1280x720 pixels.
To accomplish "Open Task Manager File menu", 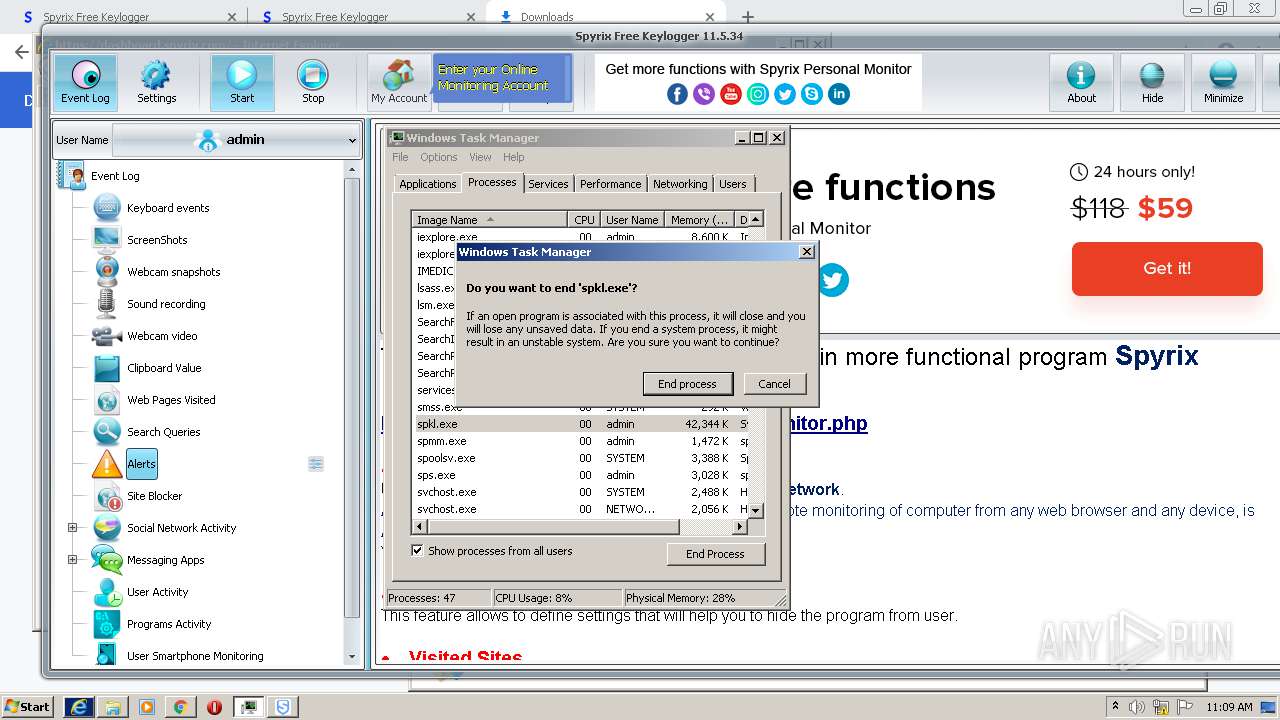I will tap(400, 157).
